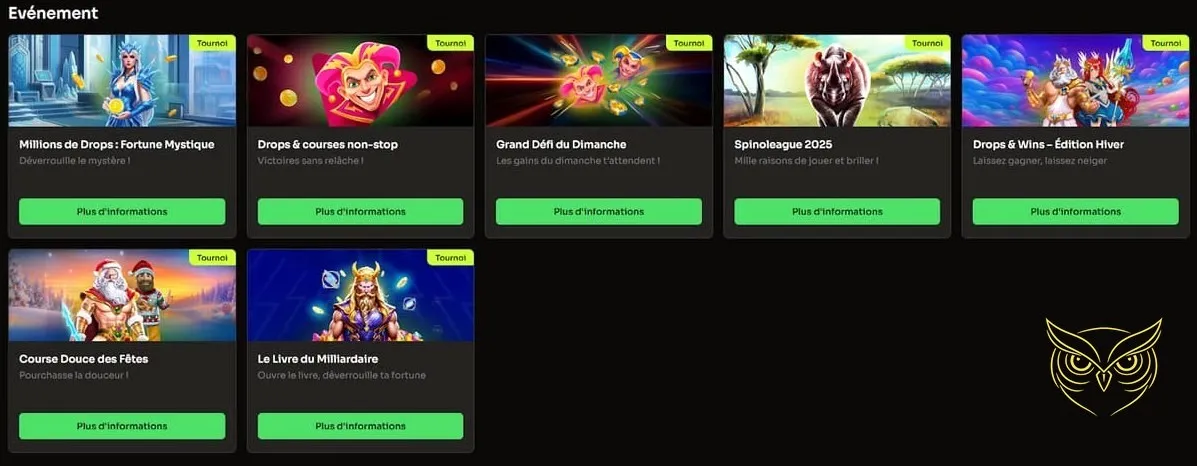
Task: Select the Drops & Wins Édition Hiver image
Action: (1076, 81)
